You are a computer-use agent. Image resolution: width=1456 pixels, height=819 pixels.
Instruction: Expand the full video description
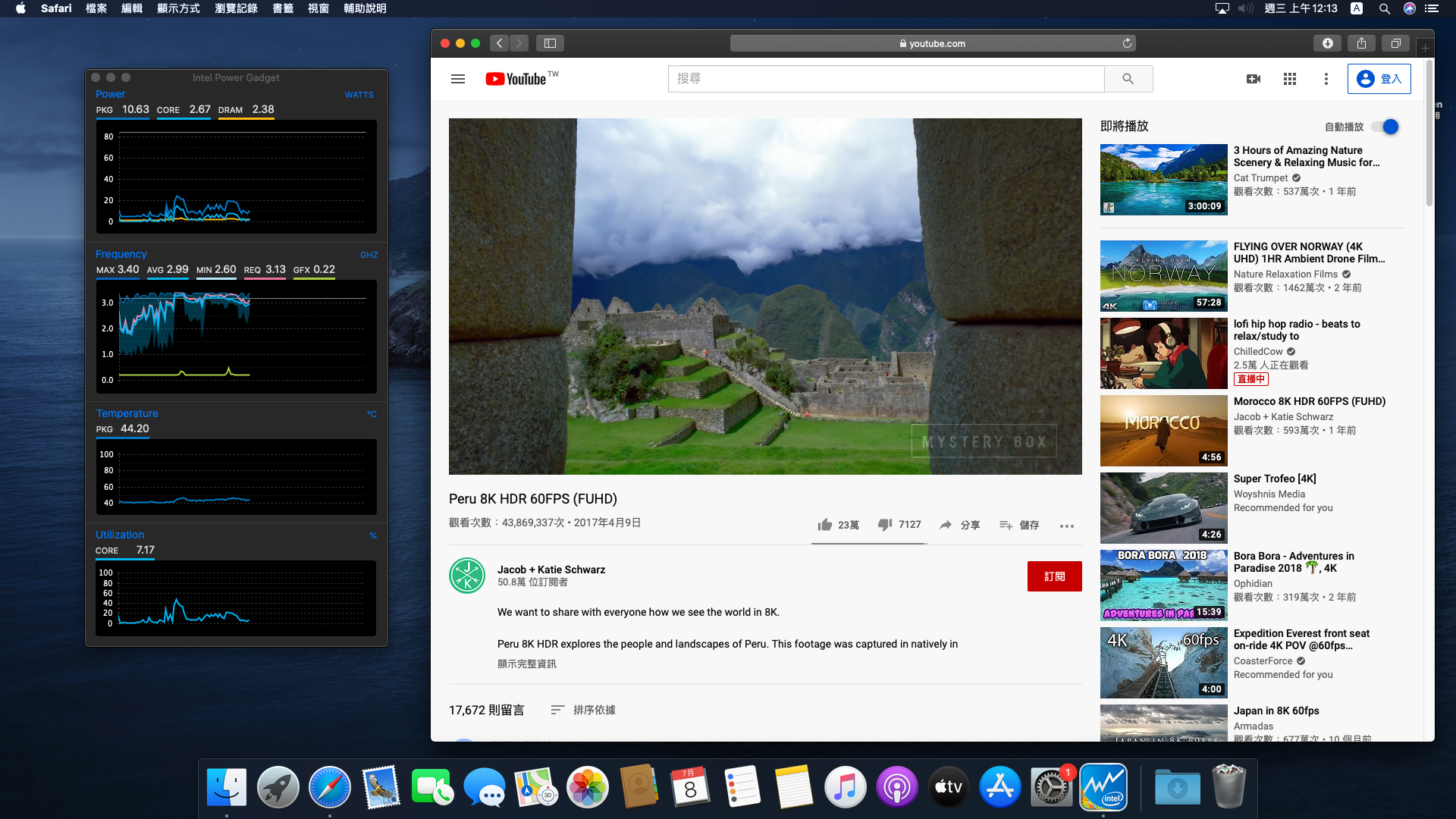[x=526, y=664]
